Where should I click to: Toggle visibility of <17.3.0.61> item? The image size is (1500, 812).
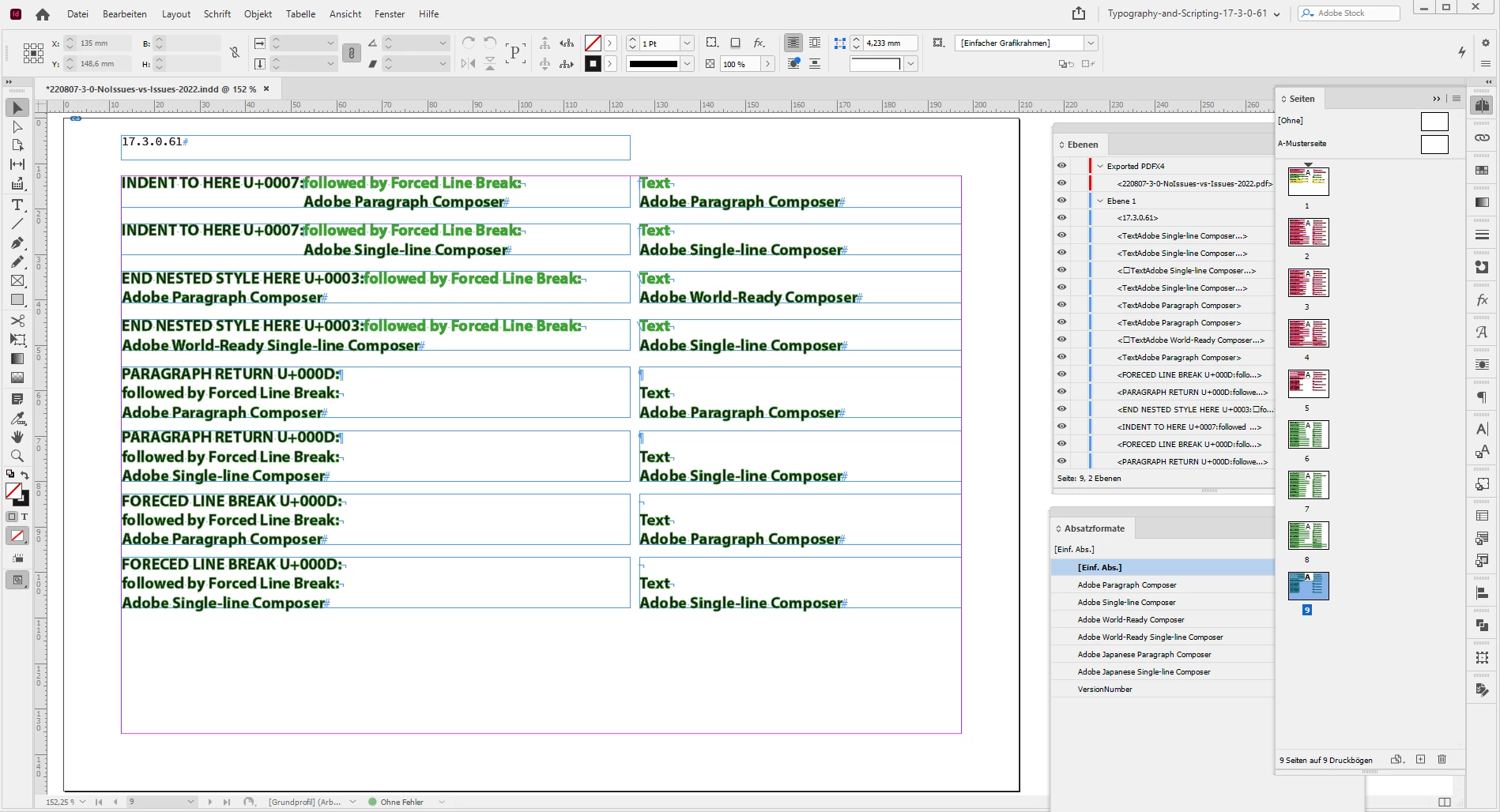[1061, 218]
